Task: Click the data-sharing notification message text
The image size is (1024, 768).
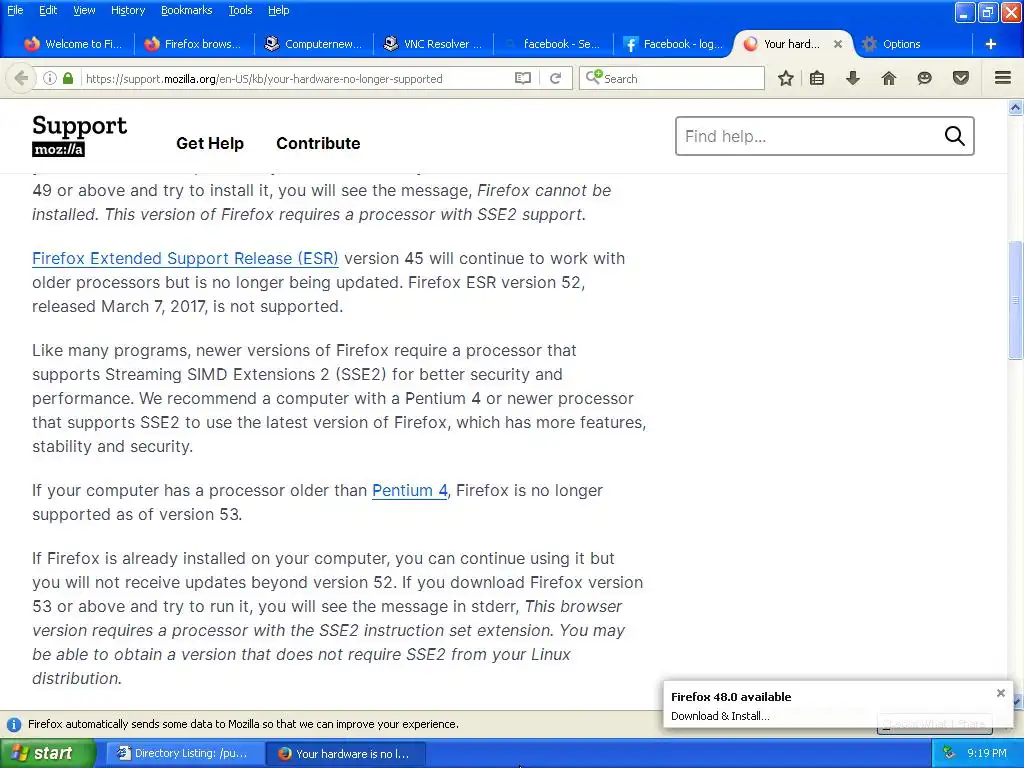Action: point(243,724)
